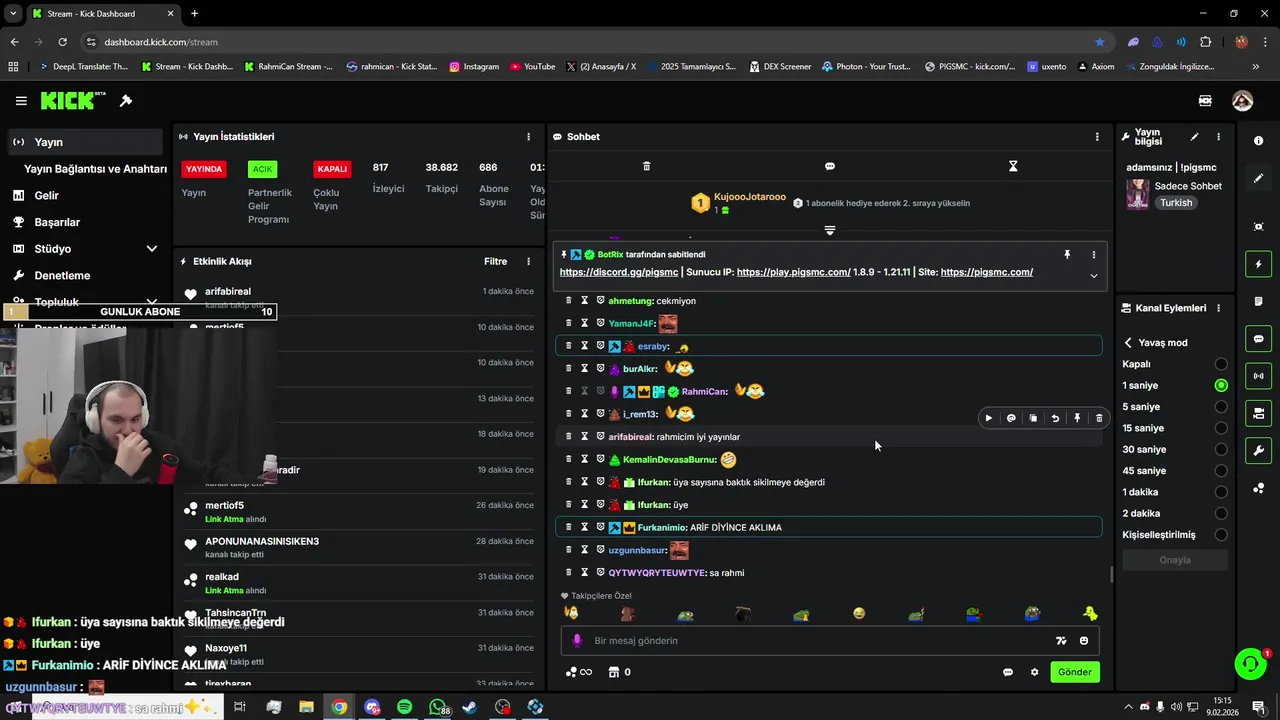
Task: Expand the pinned BotRix message chevron
Action: click(x=1093, y=276)
